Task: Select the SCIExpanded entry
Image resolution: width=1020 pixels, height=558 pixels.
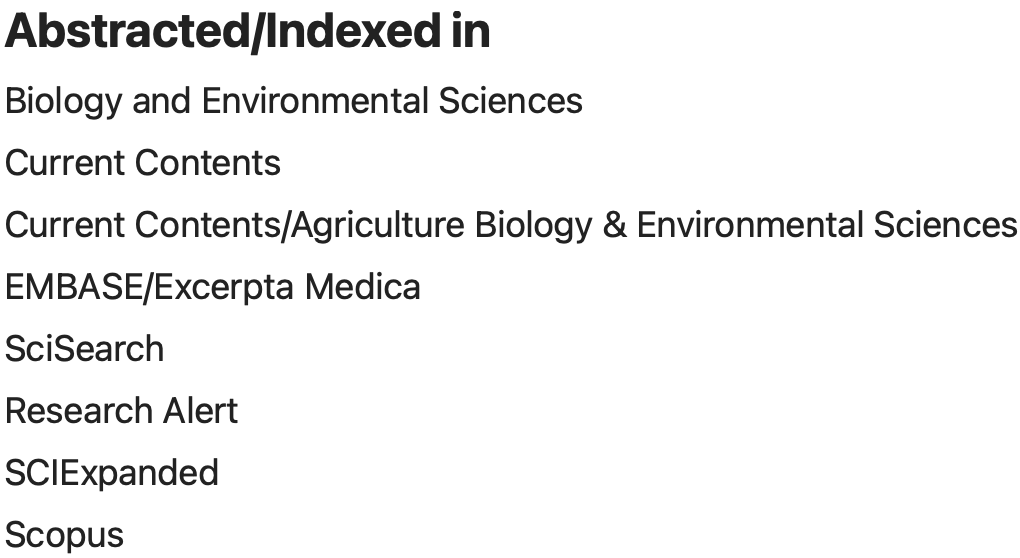Action: tap(112, 472)
